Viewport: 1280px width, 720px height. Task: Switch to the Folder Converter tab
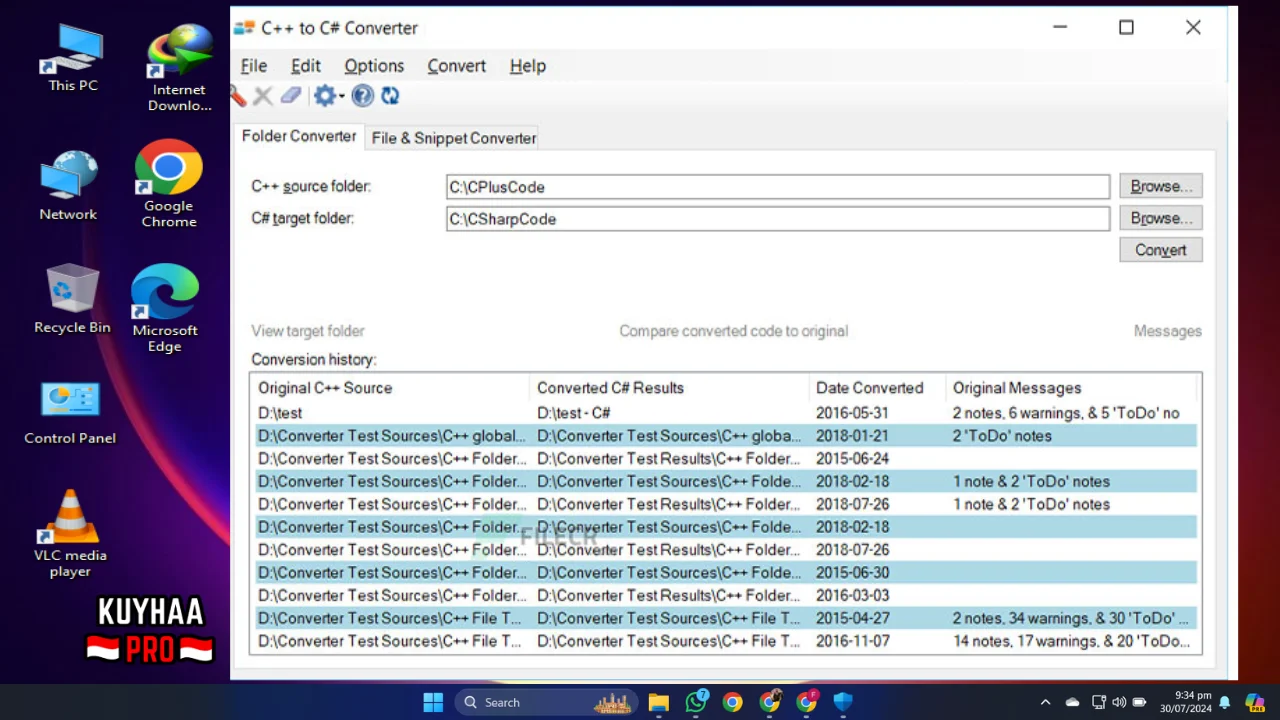299,136
